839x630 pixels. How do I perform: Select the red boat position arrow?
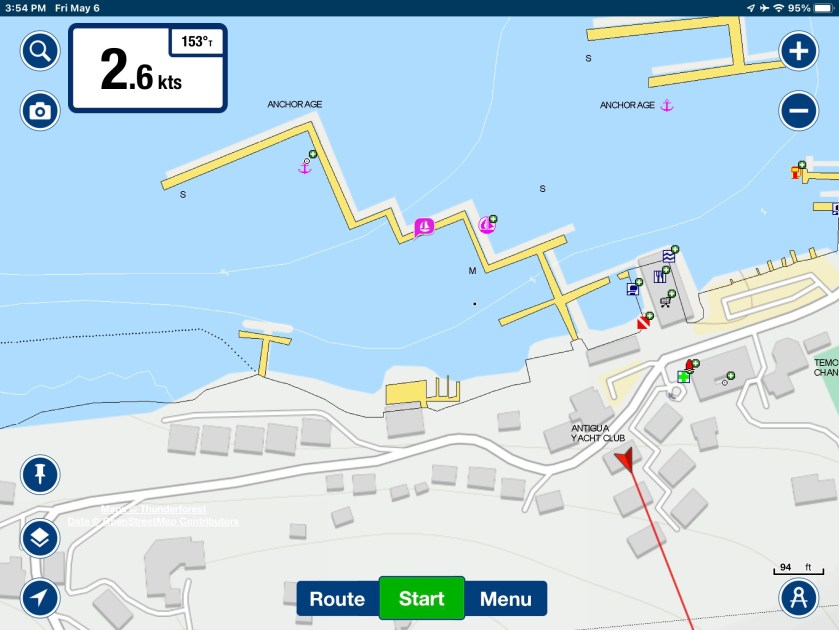coord(625,459)
